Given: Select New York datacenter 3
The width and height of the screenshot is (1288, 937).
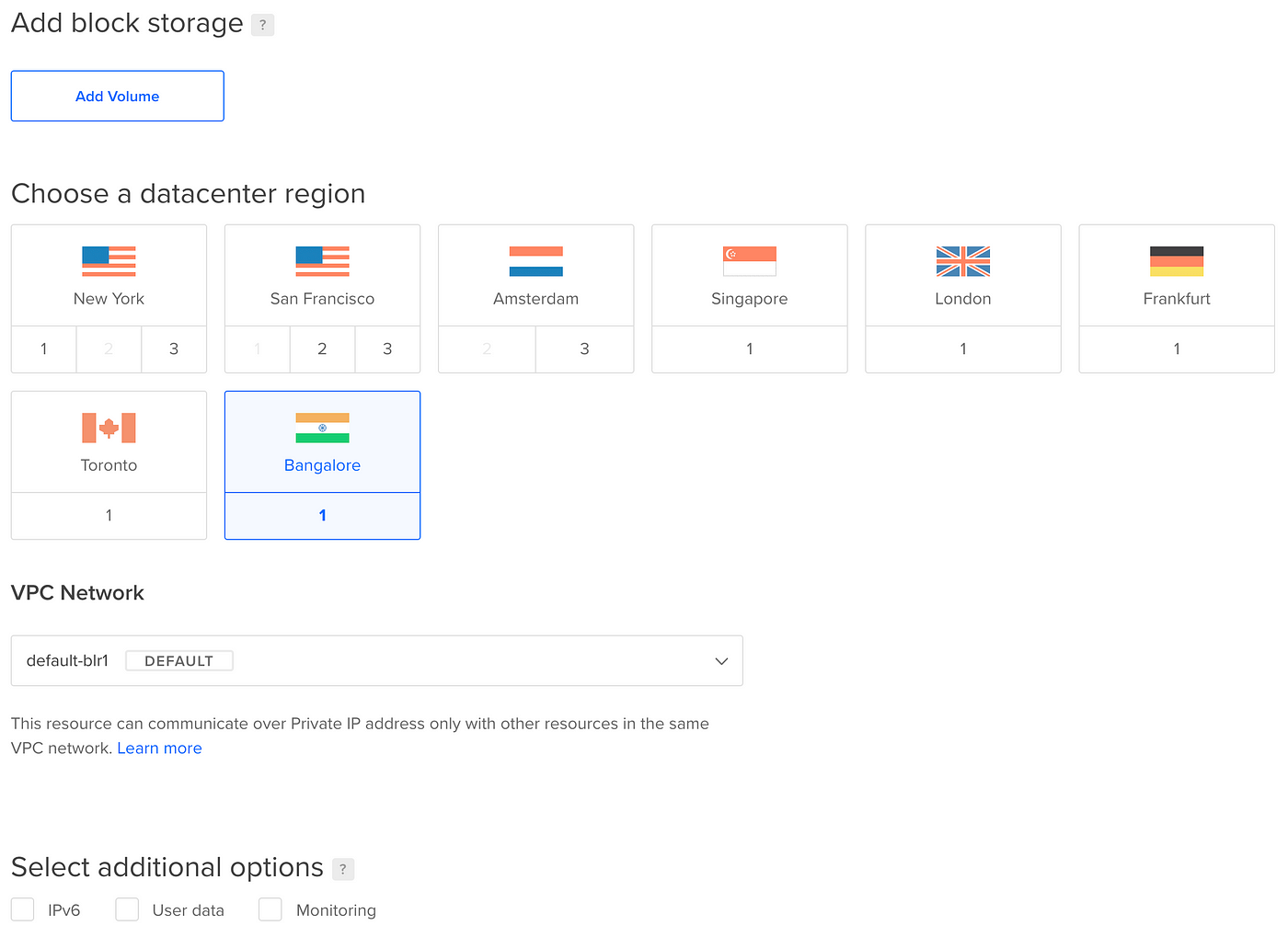Looking at the screenshot, I should (174, 349).
